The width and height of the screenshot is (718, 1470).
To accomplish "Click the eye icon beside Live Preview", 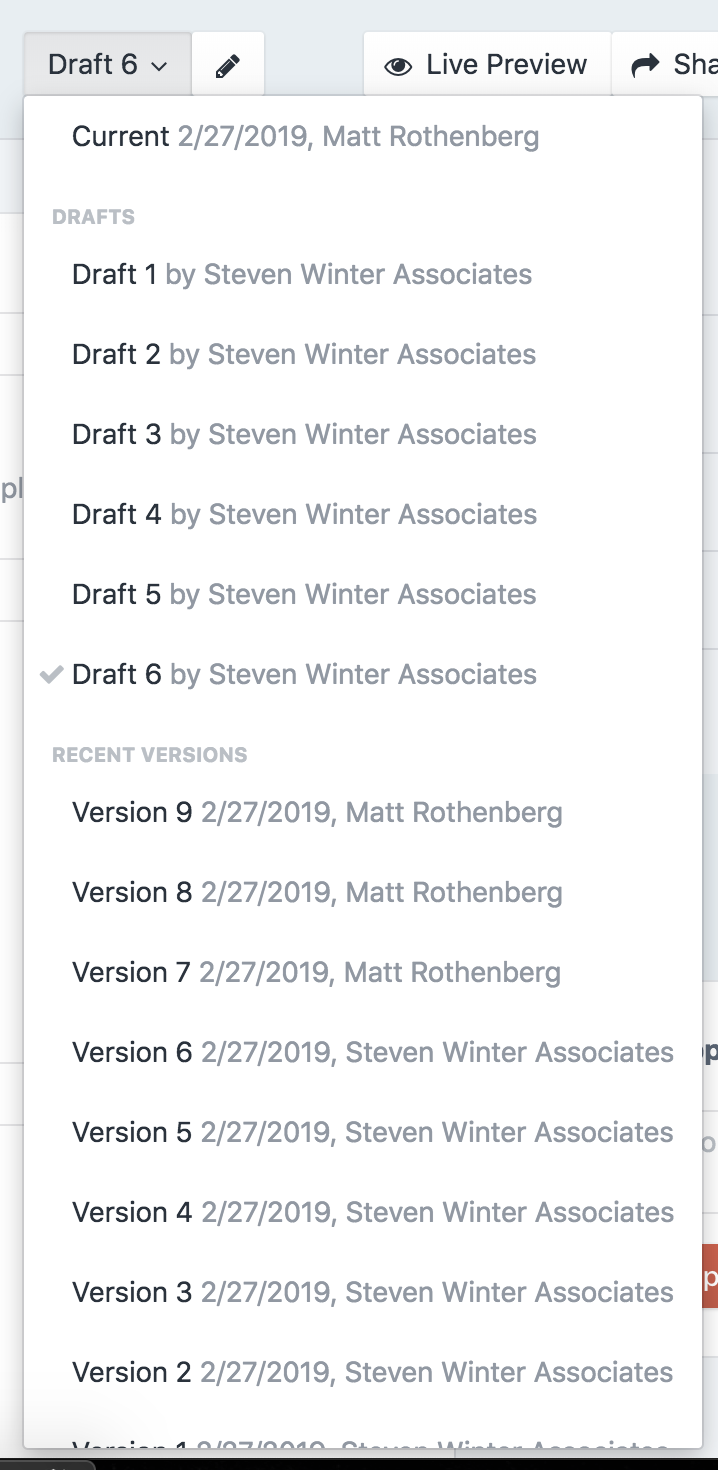I will [x=400, y=63].
